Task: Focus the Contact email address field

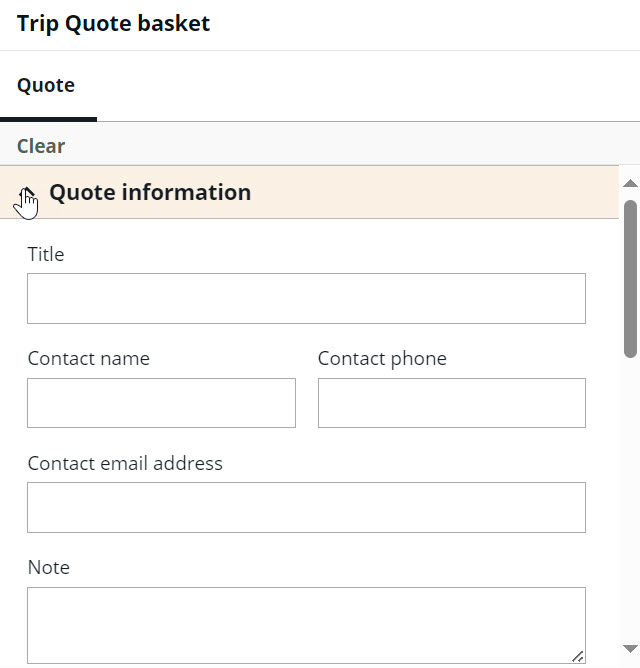Action: pos(306,507)
